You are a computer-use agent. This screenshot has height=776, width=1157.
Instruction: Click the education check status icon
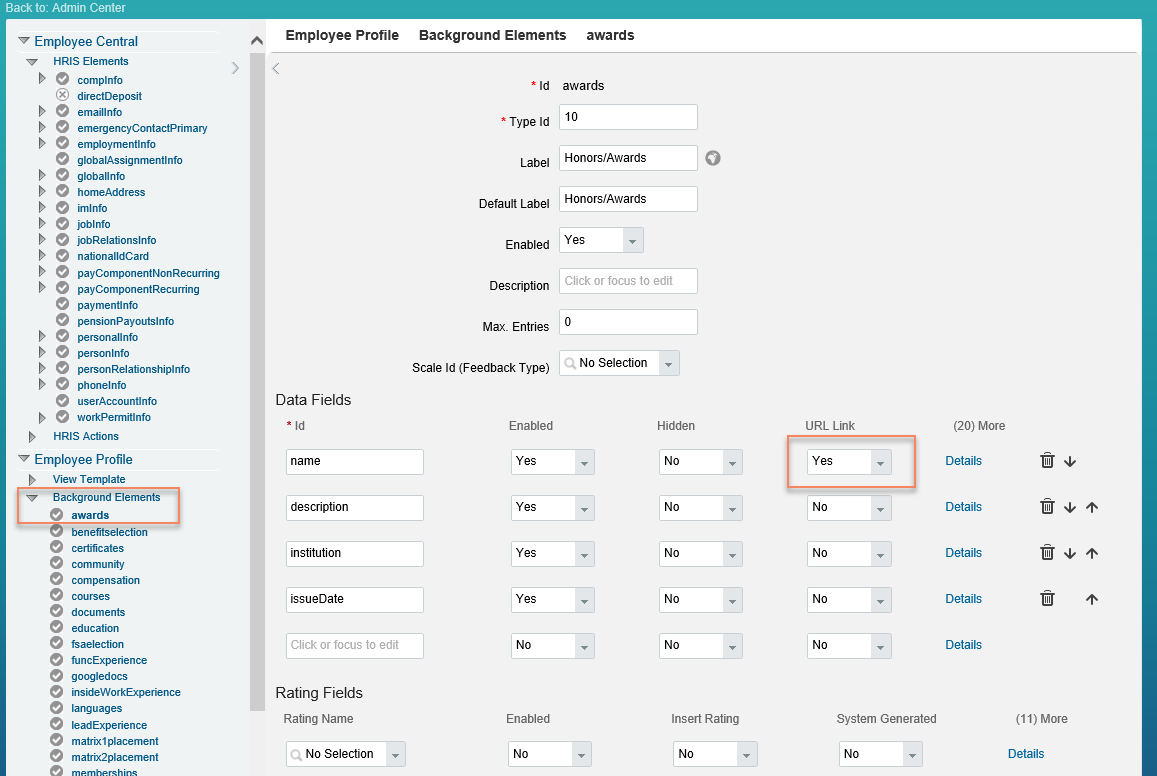coord(57,627)
